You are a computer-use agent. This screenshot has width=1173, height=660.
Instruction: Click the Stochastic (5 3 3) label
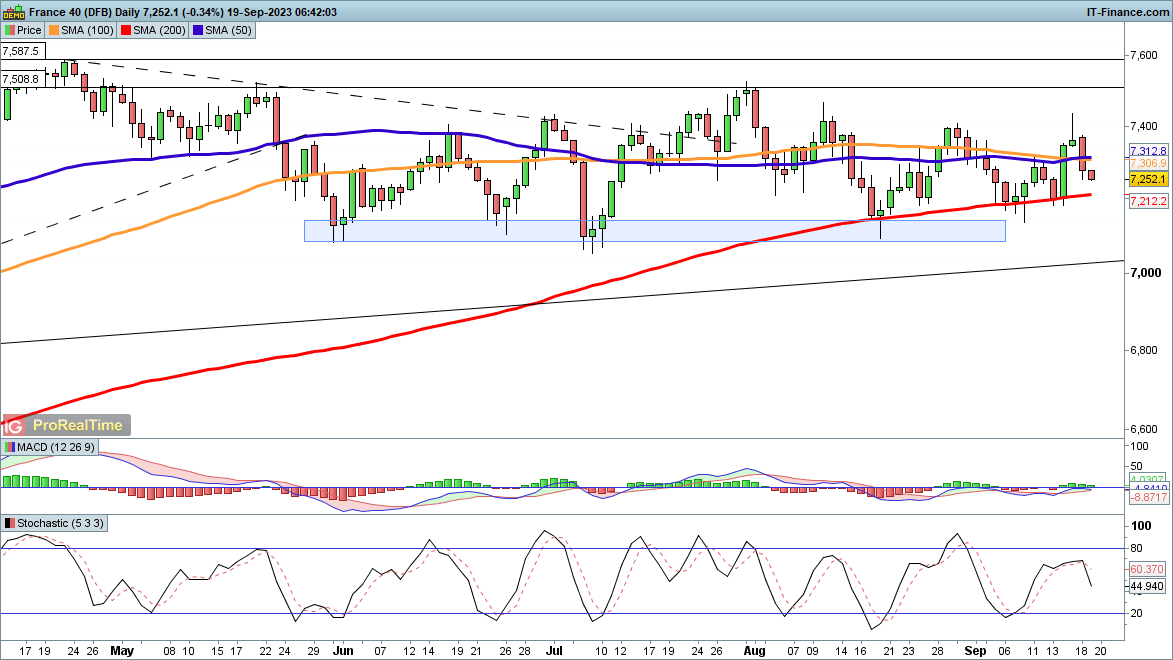(60, 524)
